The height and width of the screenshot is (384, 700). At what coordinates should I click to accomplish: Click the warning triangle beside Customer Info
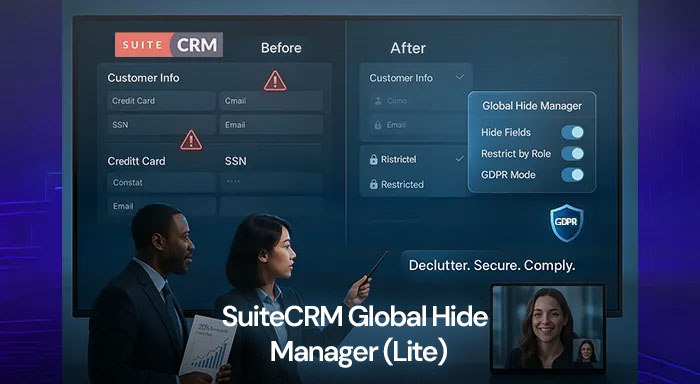pyautogui.click(x=275, y=81)
